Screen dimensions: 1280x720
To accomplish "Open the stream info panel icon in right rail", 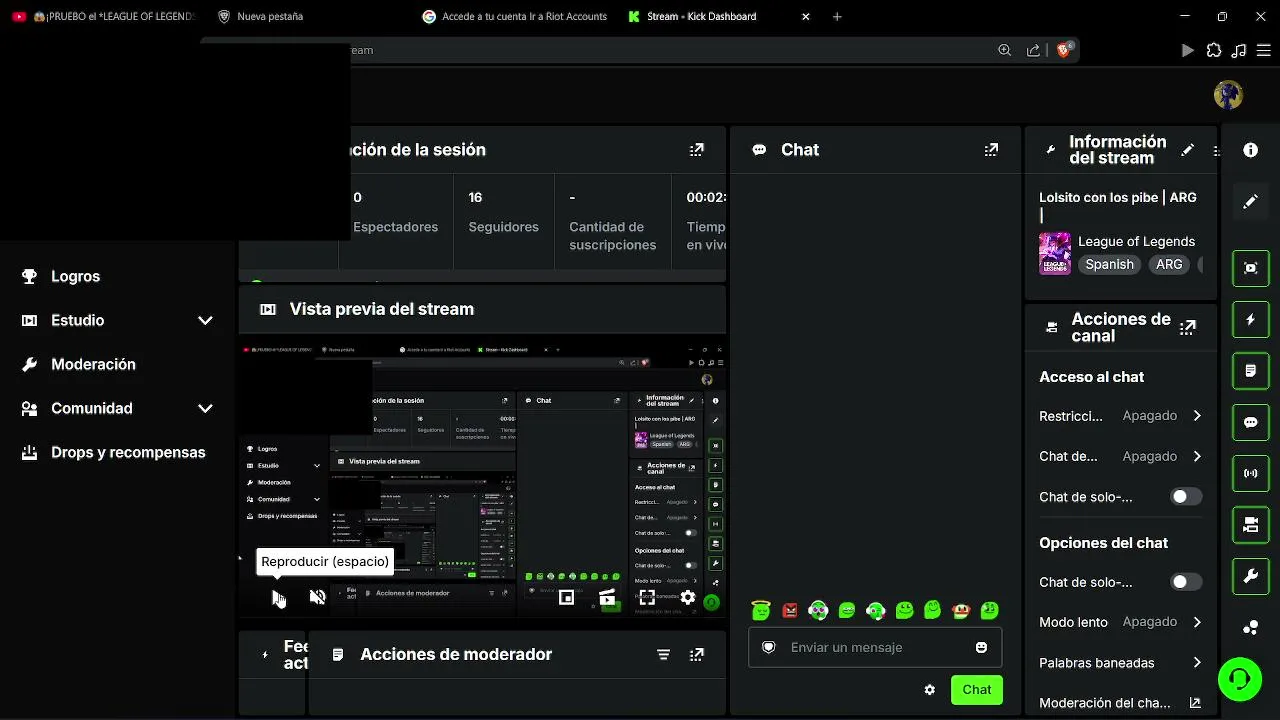I will (1250, 150).
